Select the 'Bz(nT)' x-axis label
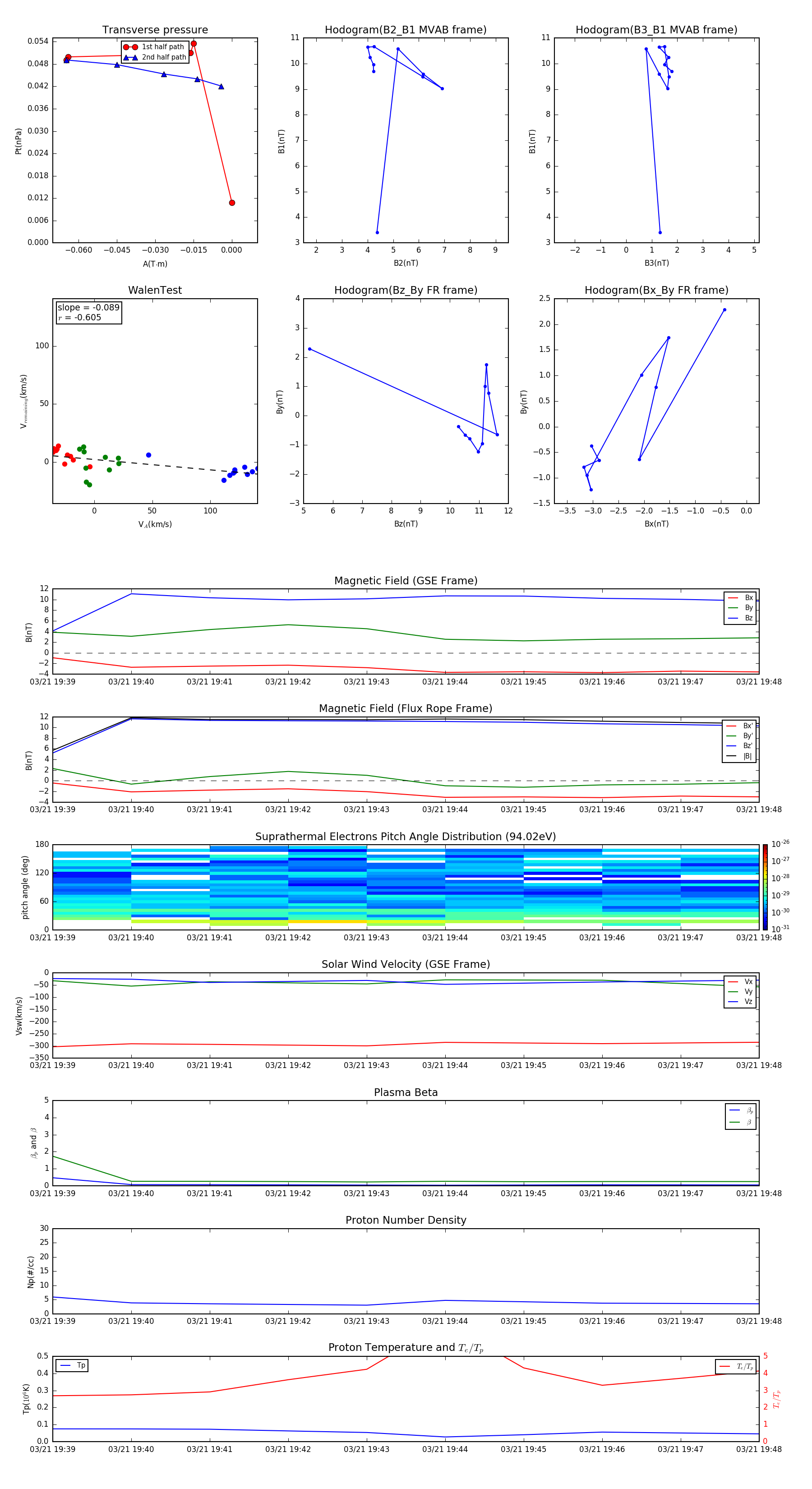 tap(406, 524)
